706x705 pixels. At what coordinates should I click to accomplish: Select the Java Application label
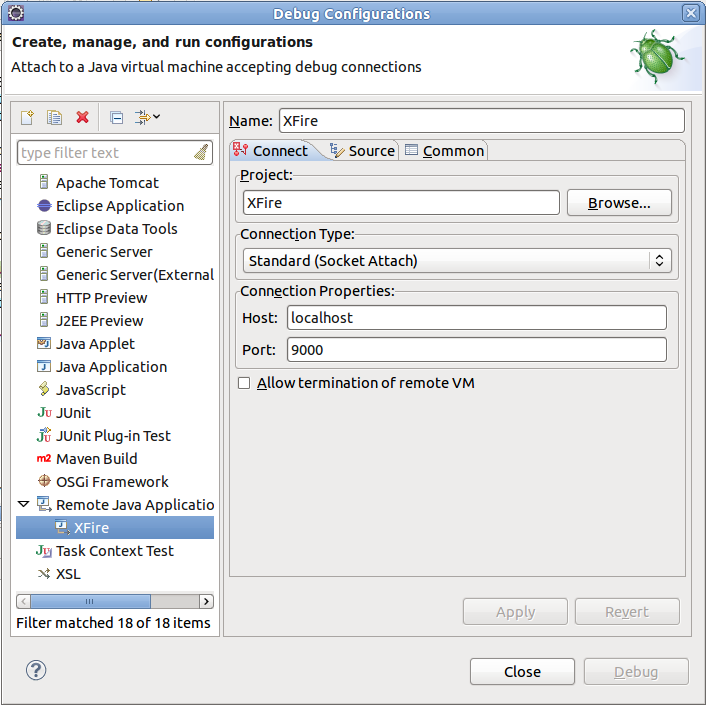point(111,367)
